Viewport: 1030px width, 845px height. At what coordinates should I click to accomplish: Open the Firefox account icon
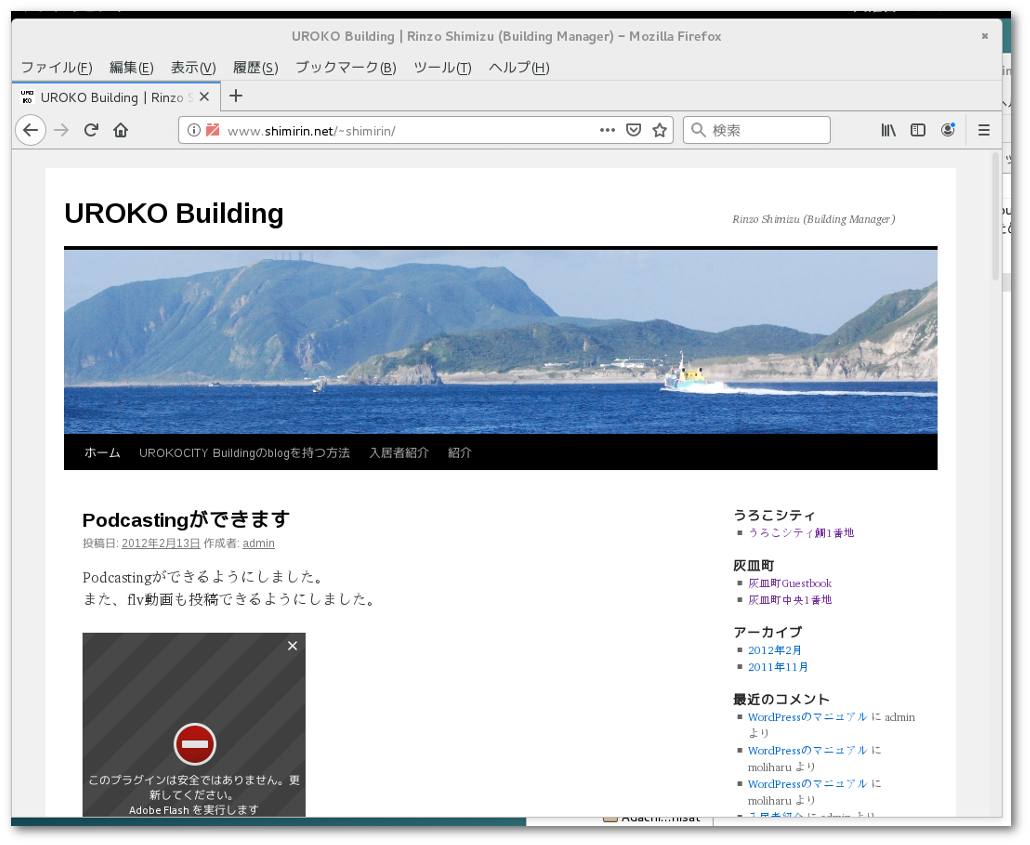click(x=947, y=130)
